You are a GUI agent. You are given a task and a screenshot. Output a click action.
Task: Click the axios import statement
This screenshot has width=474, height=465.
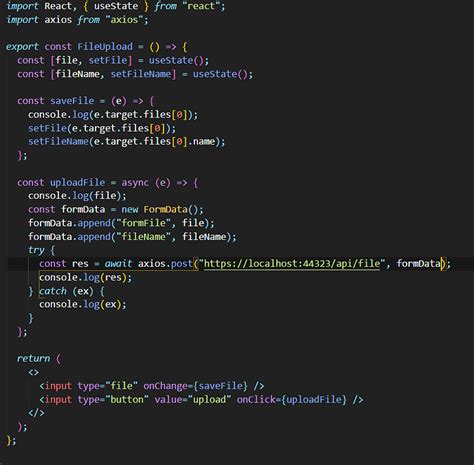point(77,20)
